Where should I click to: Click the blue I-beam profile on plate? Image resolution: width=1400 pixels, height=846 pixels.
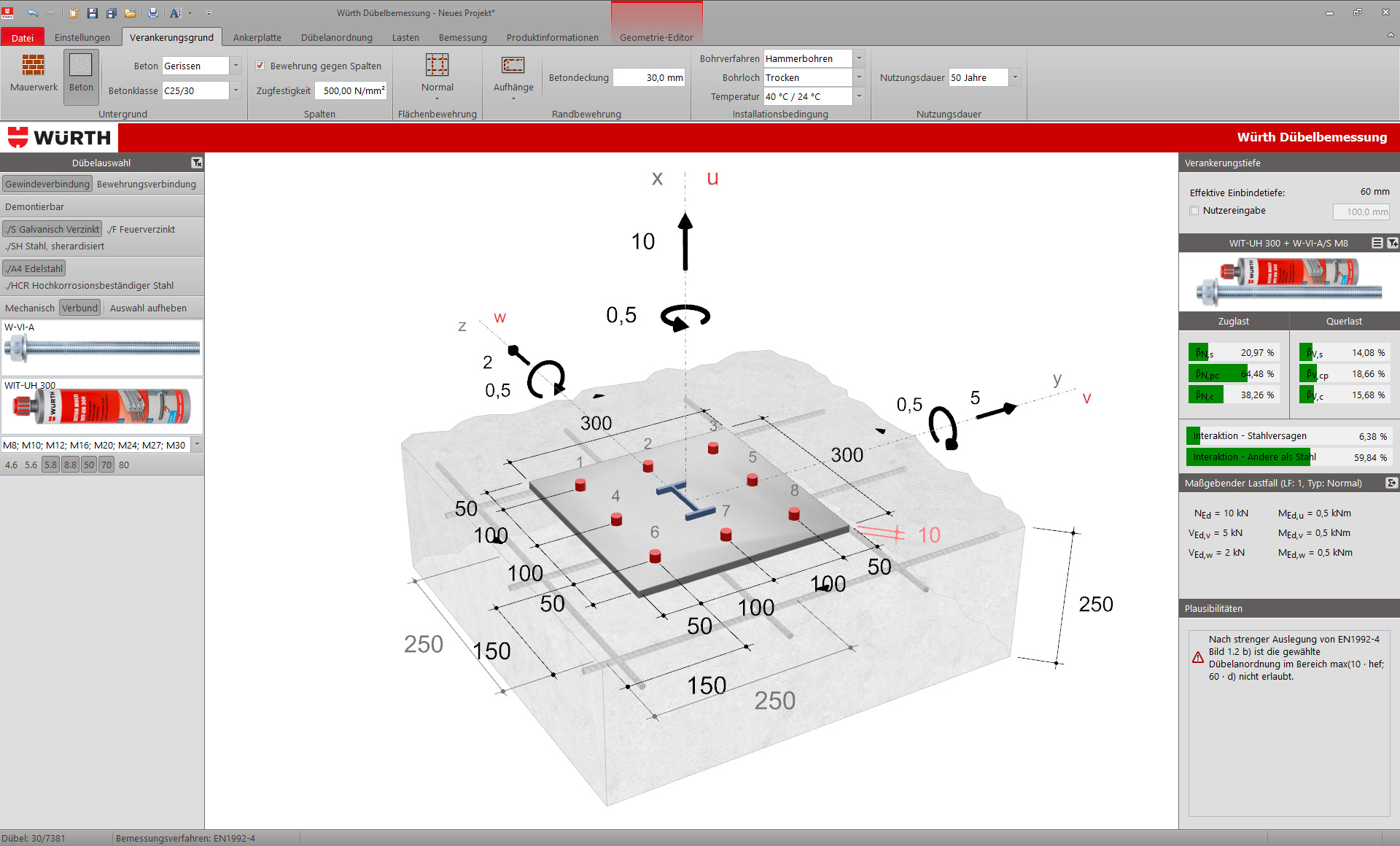[685, 500]
